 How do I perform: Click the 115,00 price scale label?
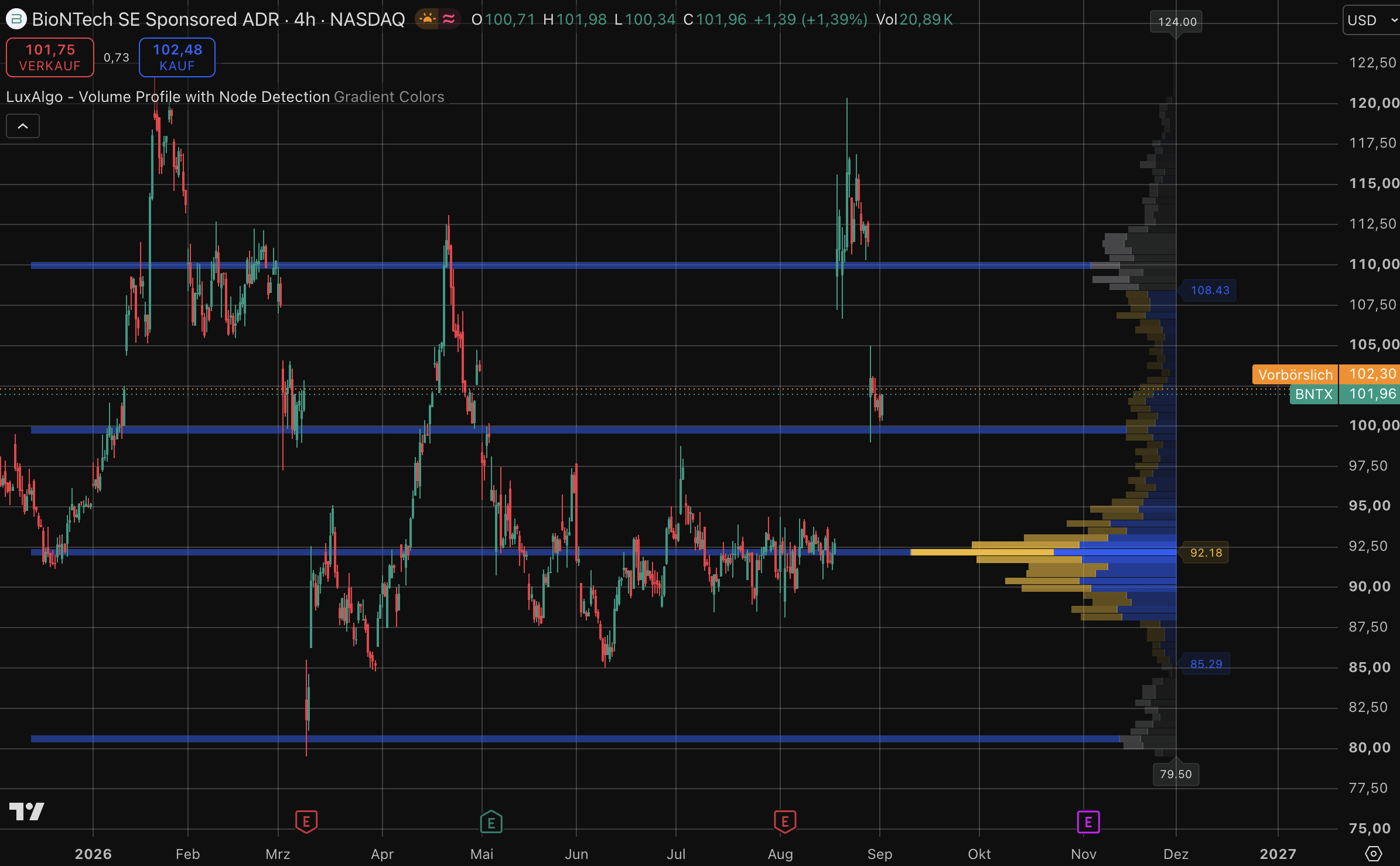pyautogui.click(x=1373, y=183)
